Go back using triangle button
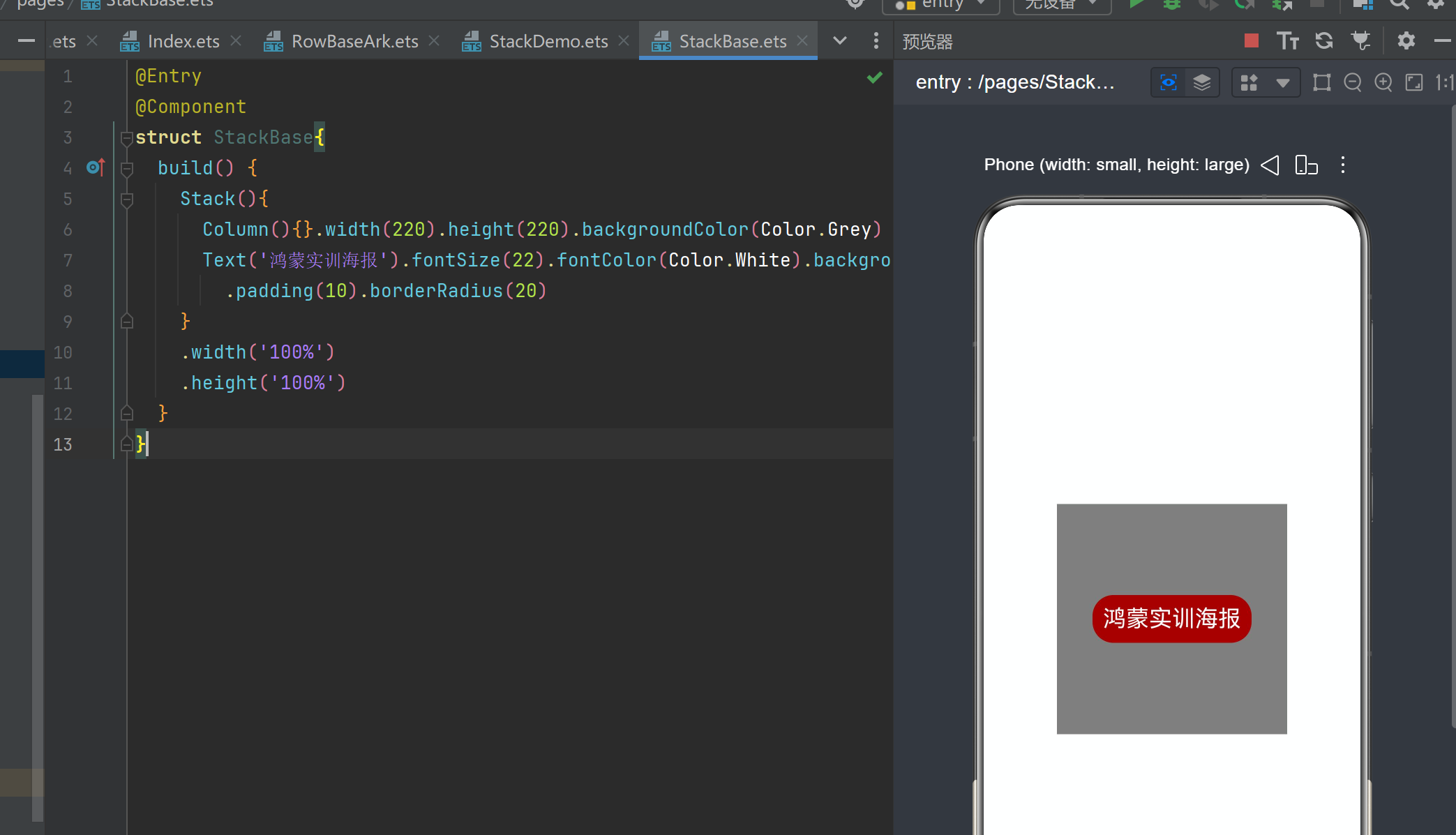The width and height of the screenshot is (1456, 835). 1270,165
